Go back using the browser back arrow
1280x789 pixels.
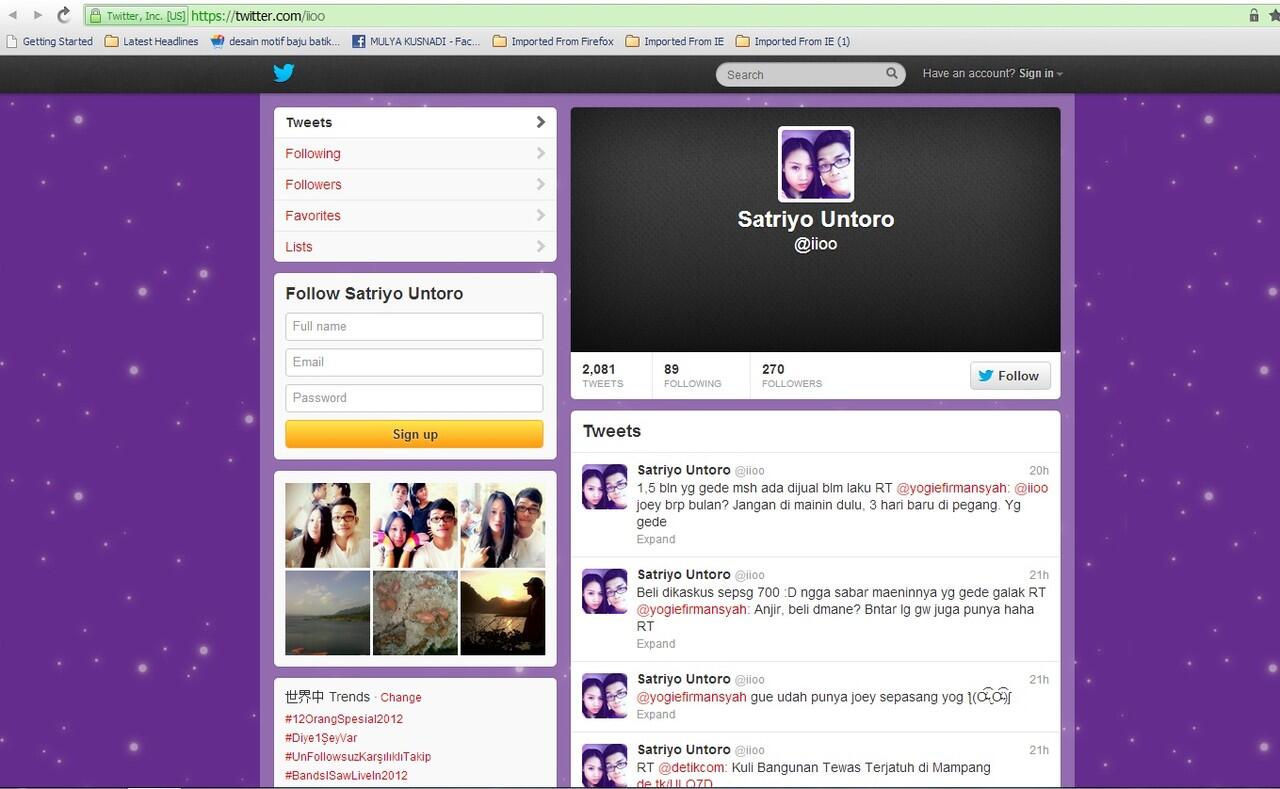(x=13, y=15)
